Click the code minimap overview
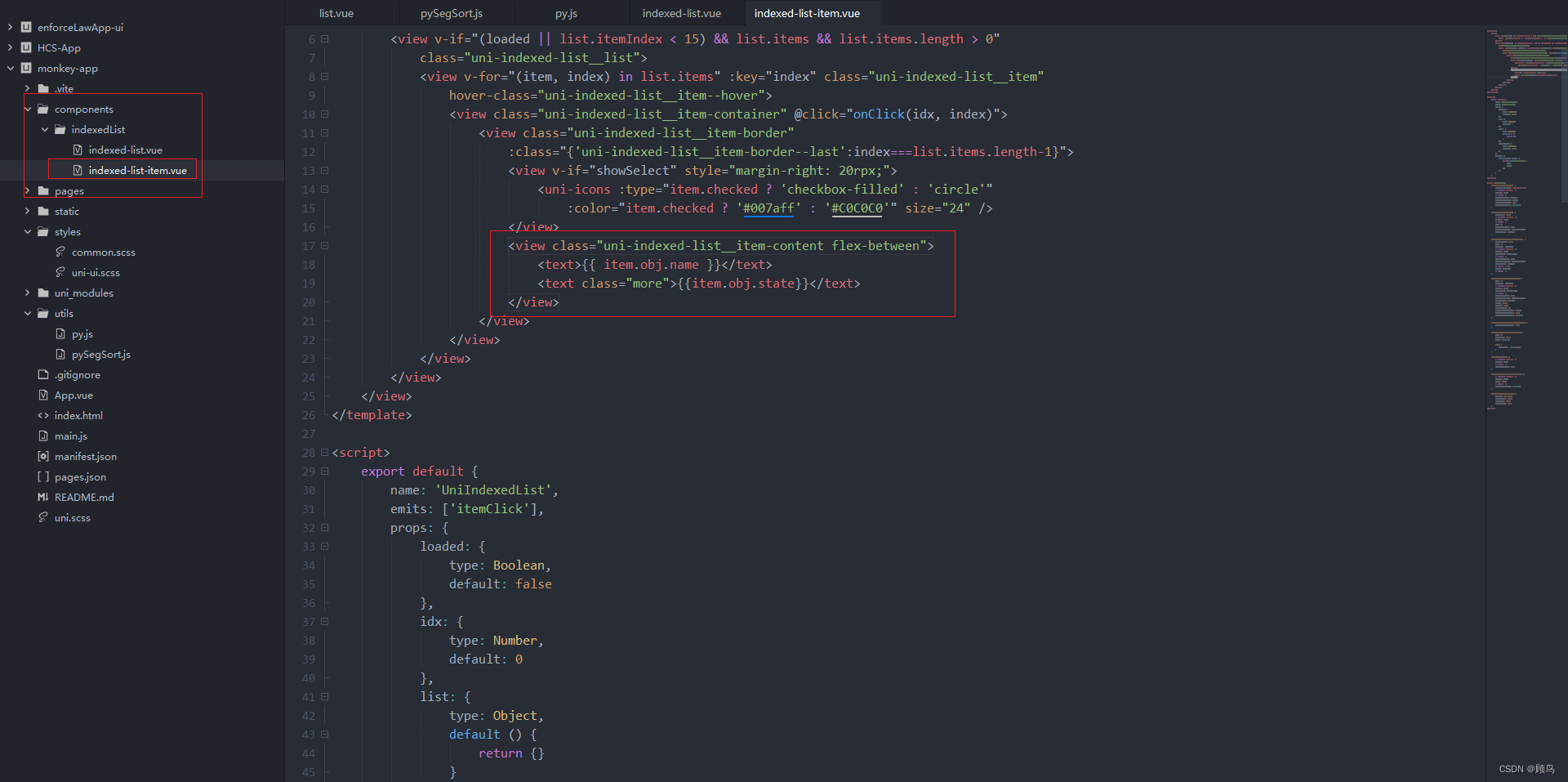 tap(1526, 221)
